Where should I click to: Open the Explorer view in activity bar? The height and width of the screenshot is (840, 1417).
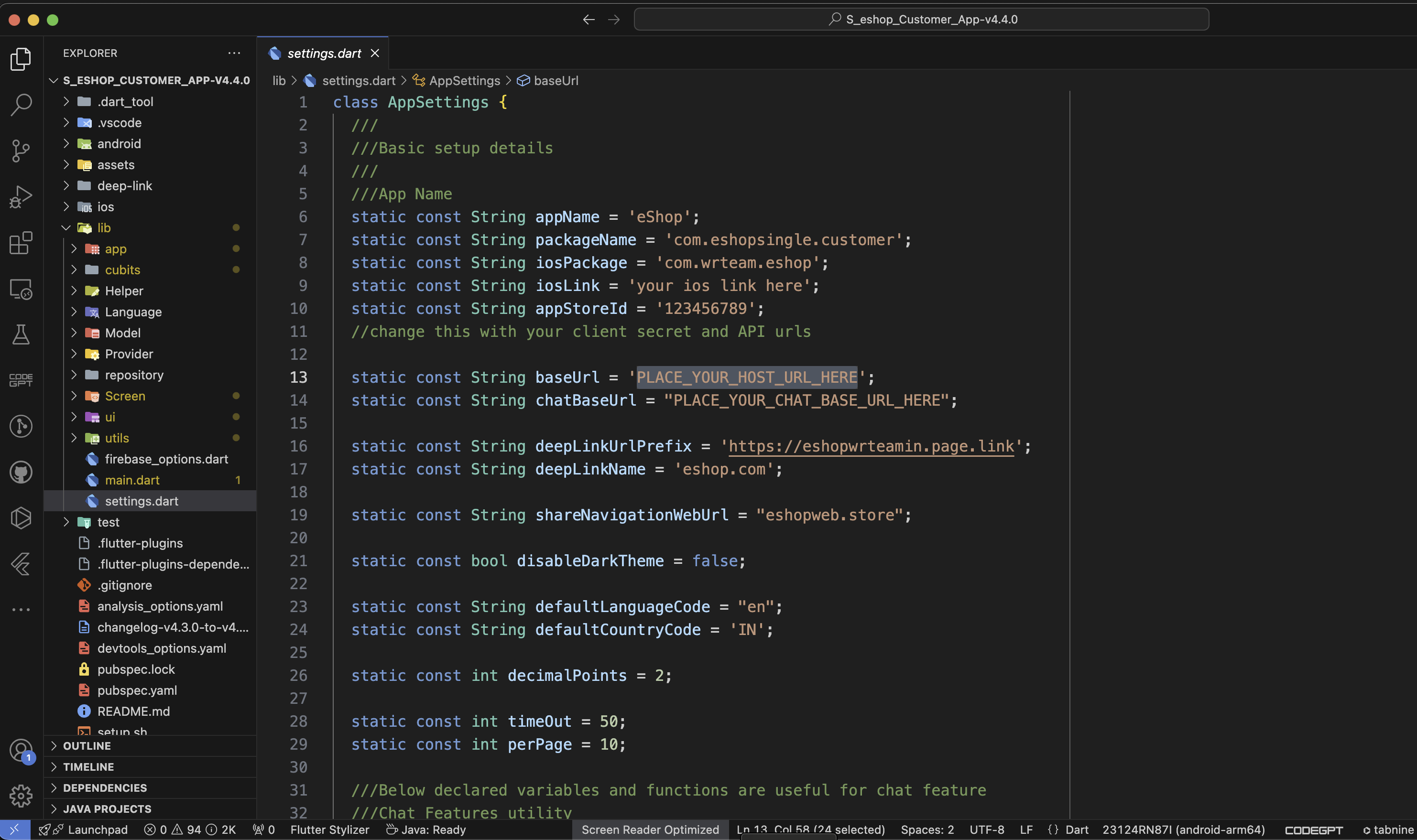21,59
